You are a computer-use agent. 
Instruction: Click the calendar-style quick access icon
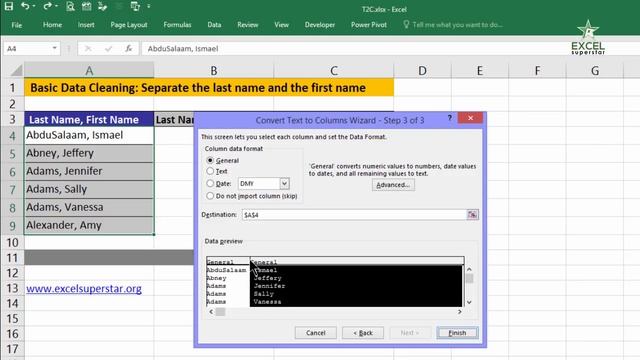point(86,6)
